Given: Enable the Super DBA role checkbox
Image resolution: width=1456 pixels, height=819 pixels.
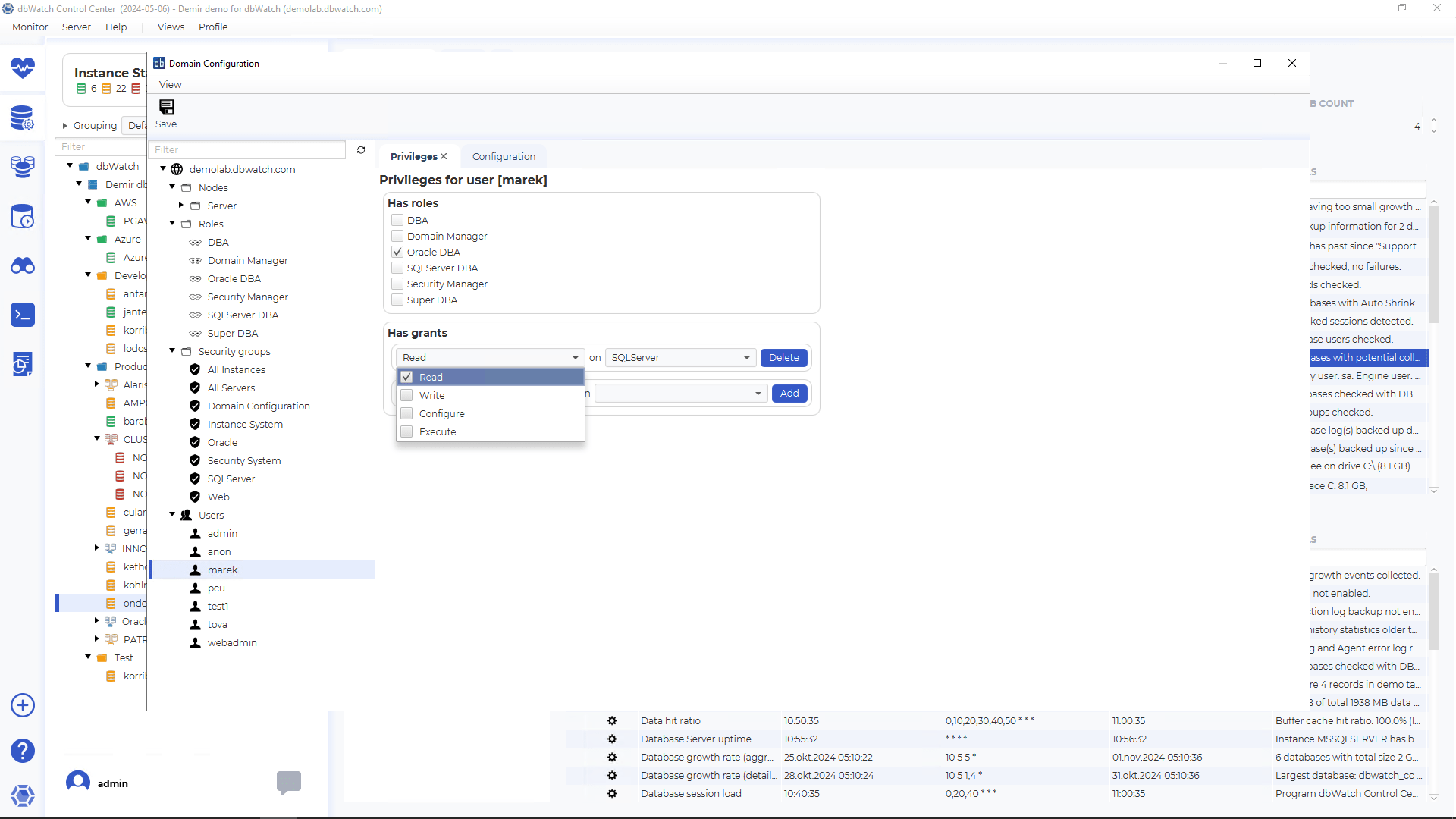Looking at the screenshot, I should tap(397, 300).
